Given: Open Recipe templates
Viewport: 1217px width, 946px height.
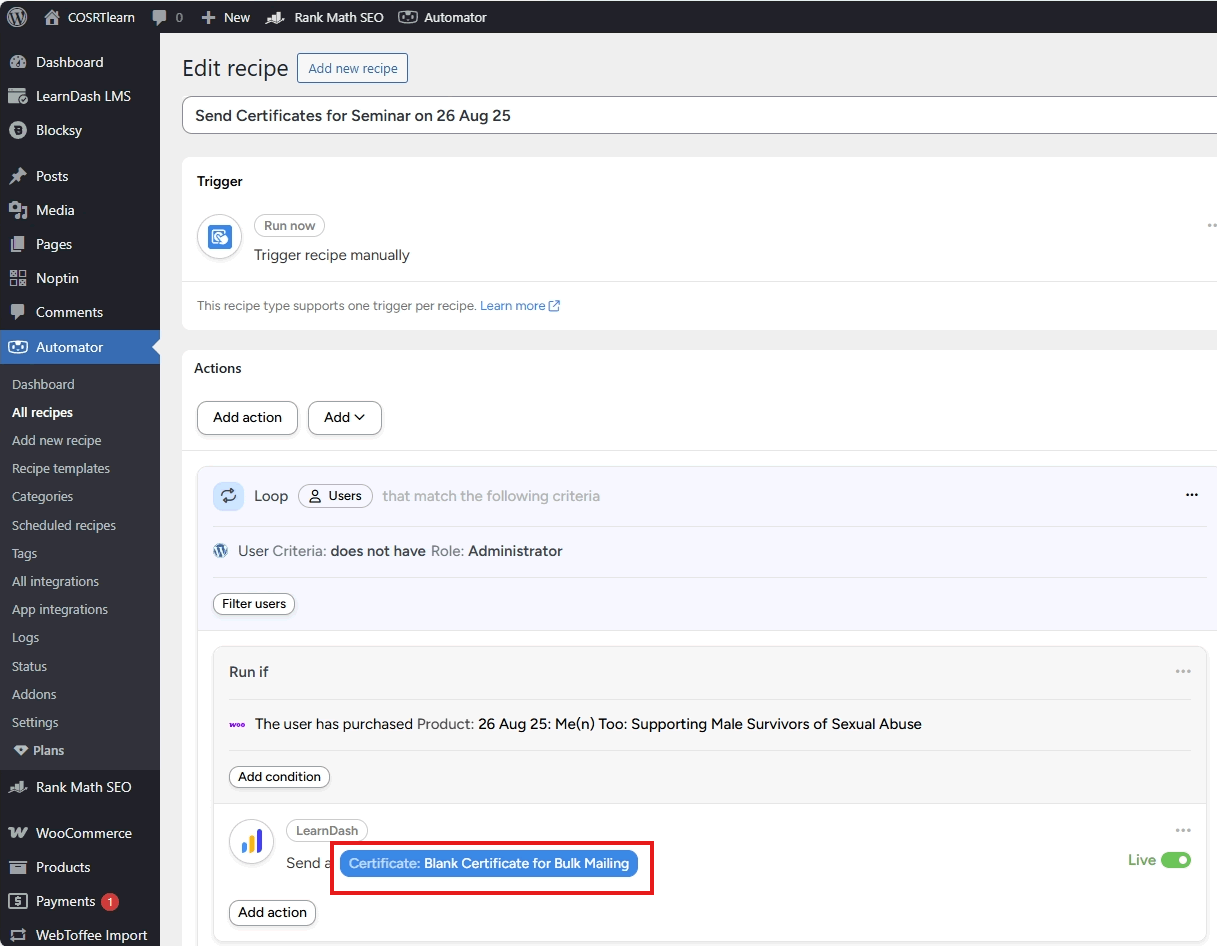Looking at the screenshot, I should click(61, 468).
